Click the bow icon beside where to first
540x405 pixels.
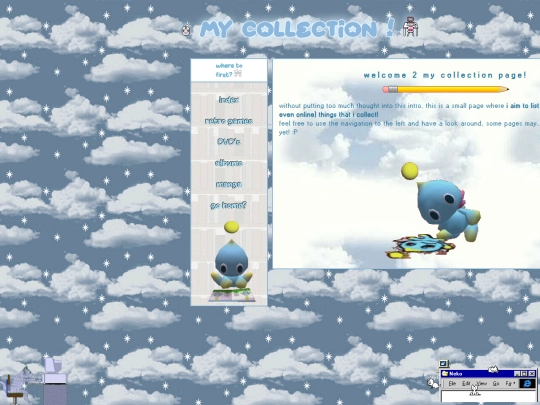tap(238, 73)
